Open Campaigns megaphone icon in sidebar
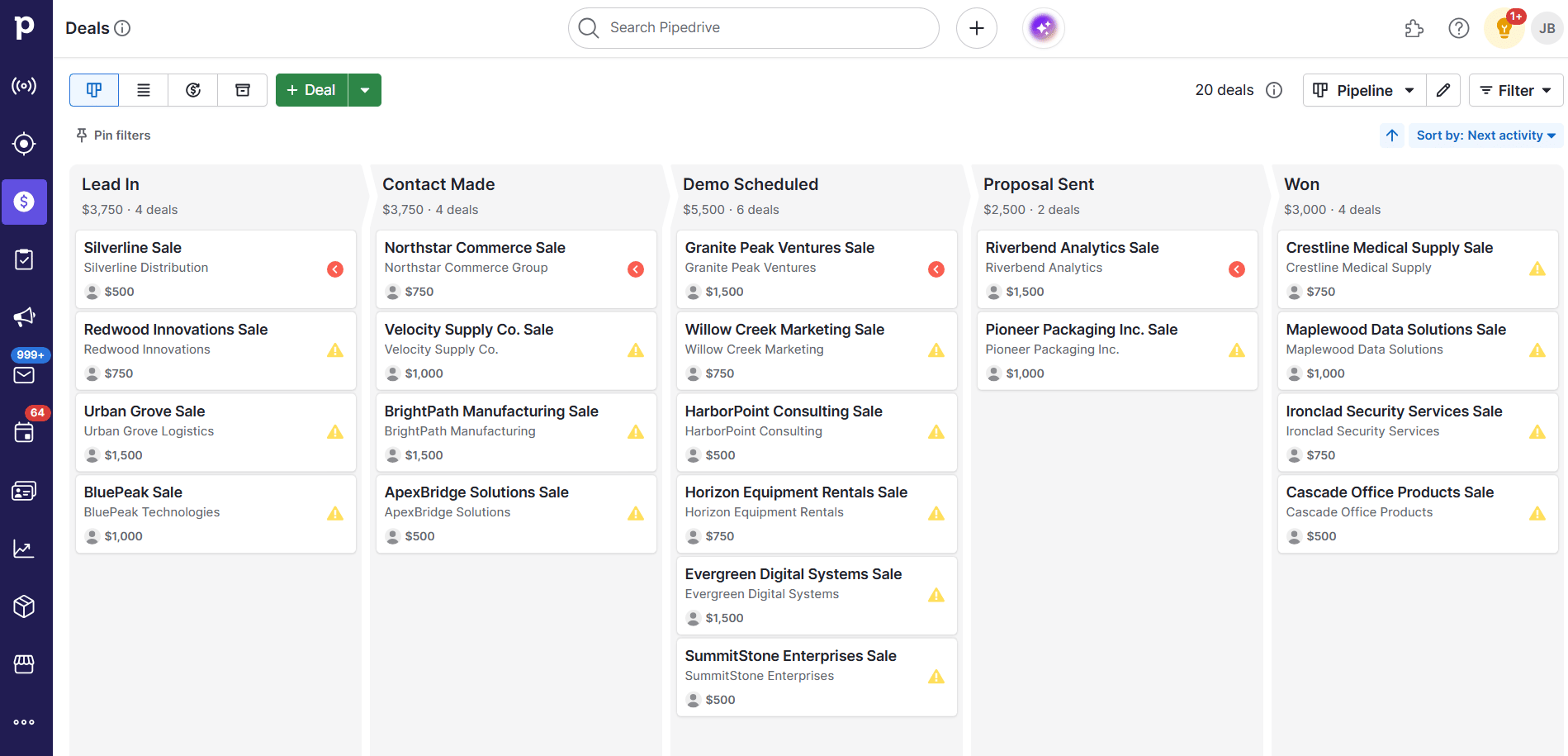The width and height of the screenshot is (1568, 756). point(24,317)
